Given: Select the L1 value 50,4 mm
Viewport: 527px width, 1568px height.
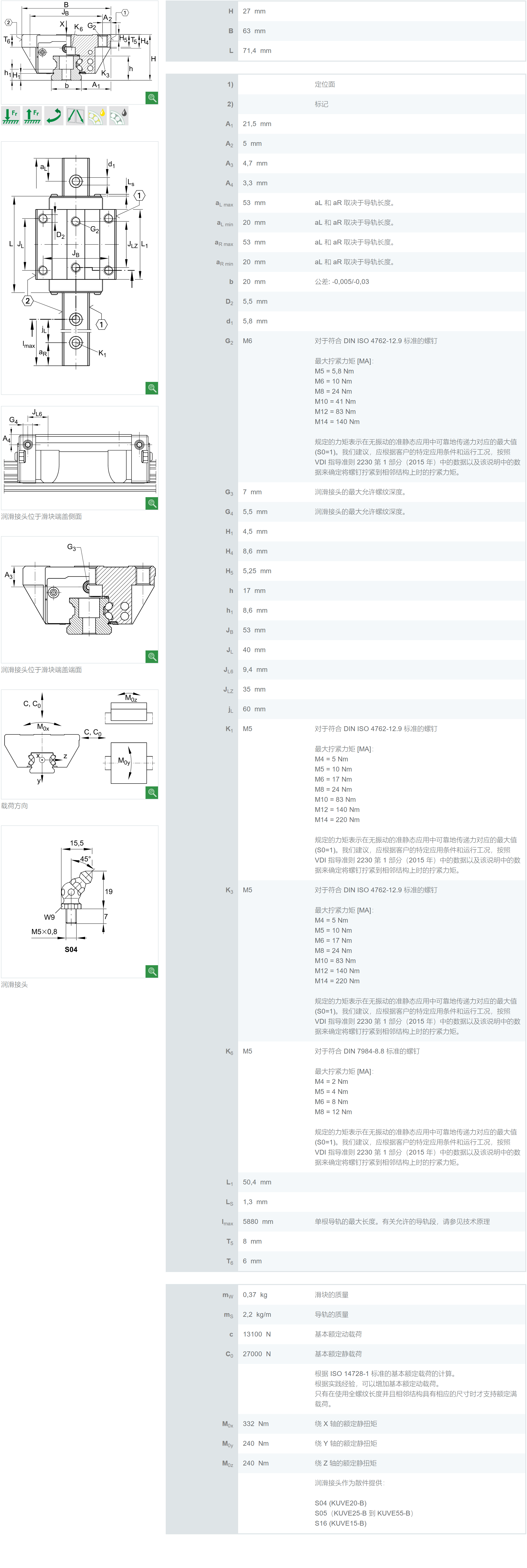Looking at the screenshot, I should [257, 1182].
